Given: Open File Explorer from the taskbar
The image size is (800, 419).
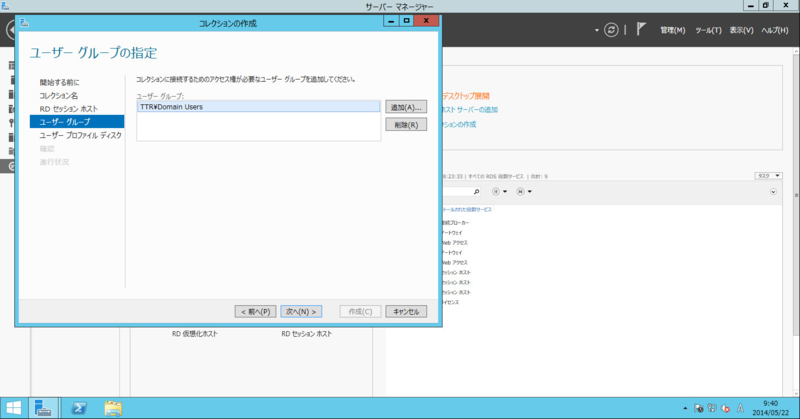Looking at the screenshot, I should coord(113,408).
